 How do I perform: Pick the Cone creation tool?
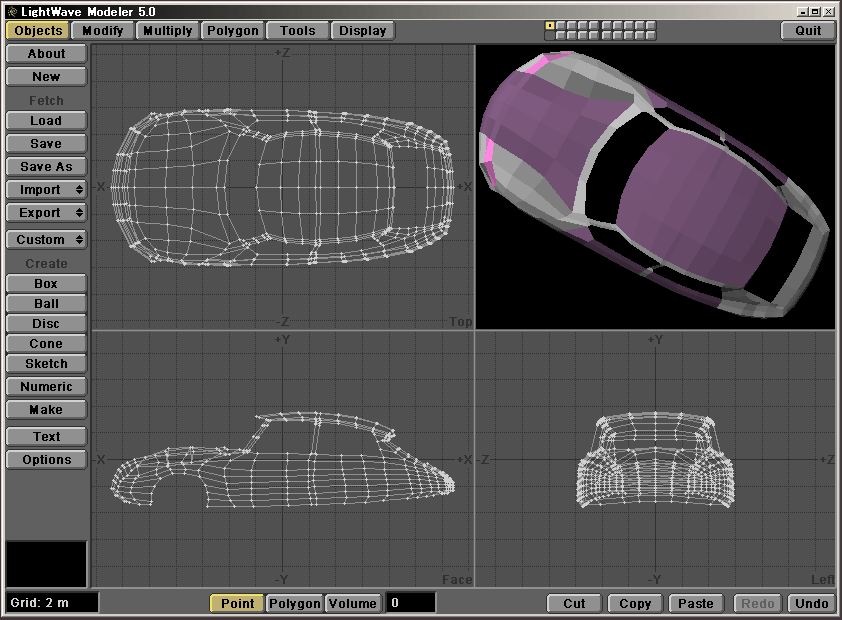point(46,344)
